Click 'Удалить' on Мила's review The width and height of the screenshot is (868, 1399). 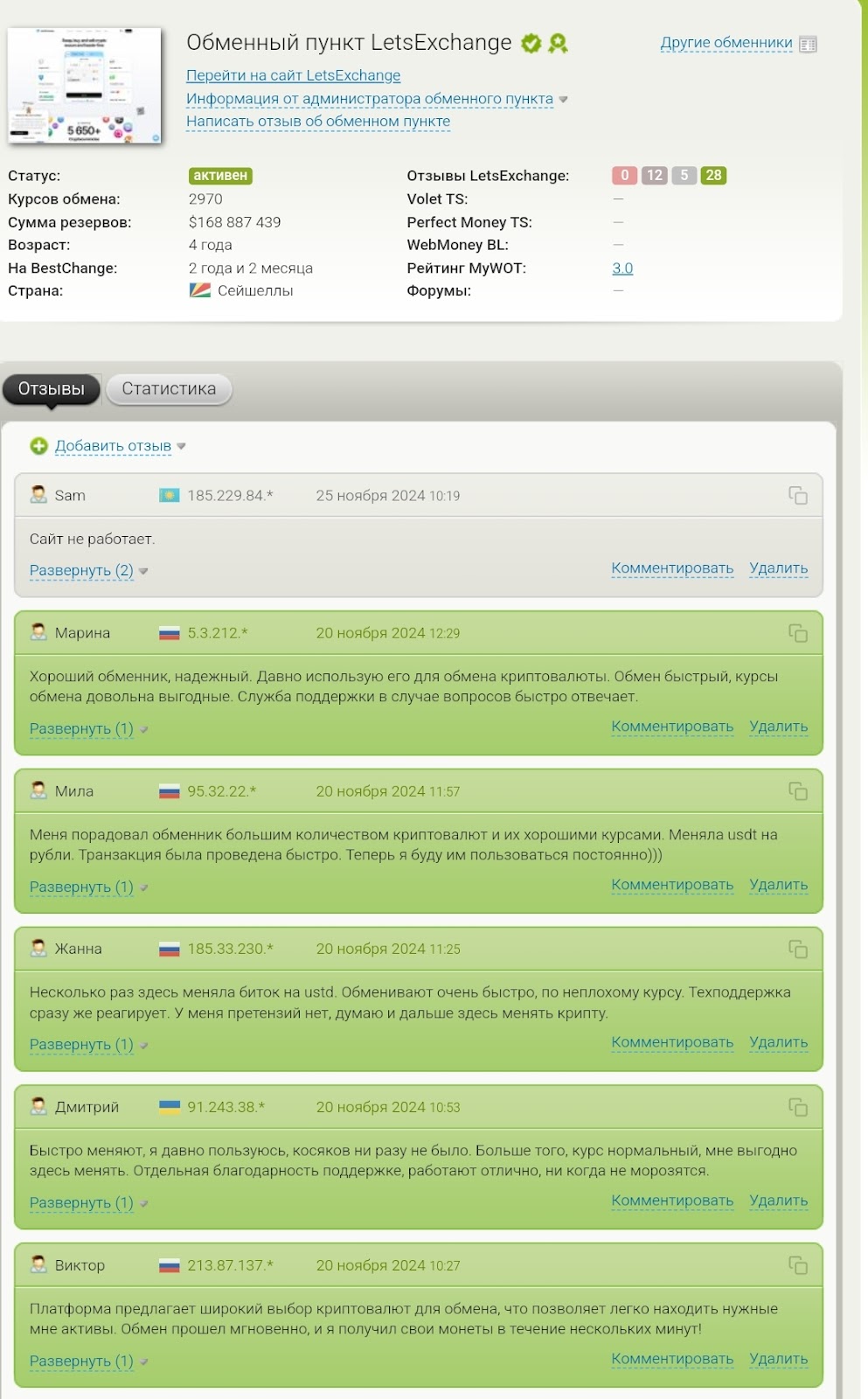pyautogui.click(x=778, y=885)
